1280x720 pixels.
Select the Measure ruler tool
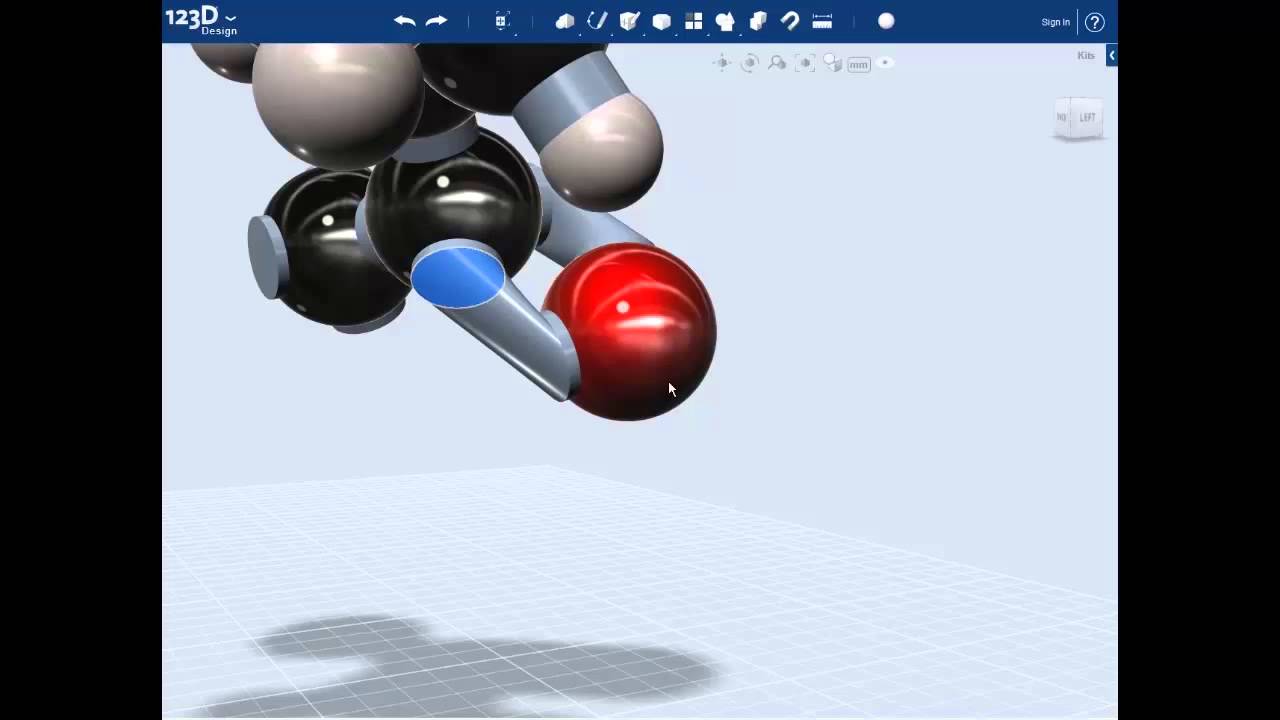822,21
